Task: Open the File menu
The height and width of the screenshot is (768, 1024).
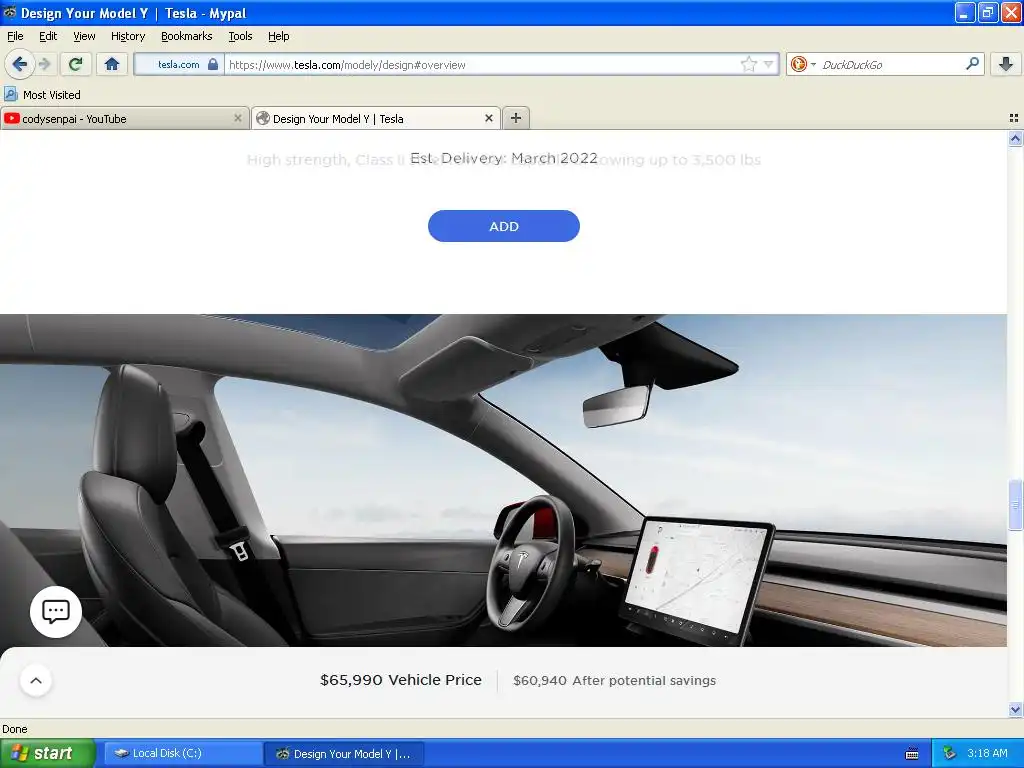Action: pyautogui.click(x=15, y=36)
